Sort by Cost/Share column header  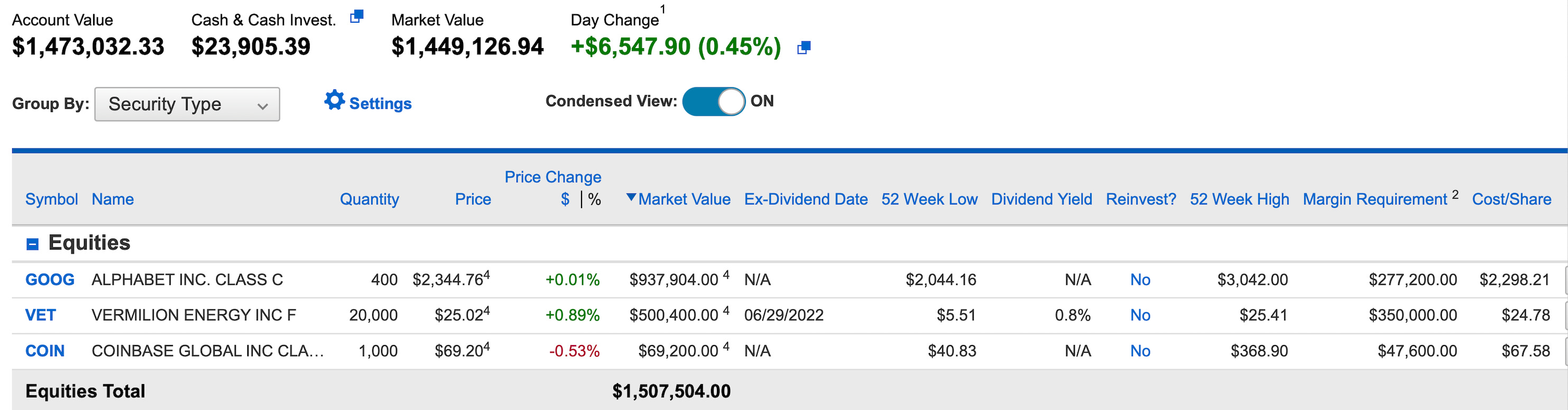pos(1511,199)
